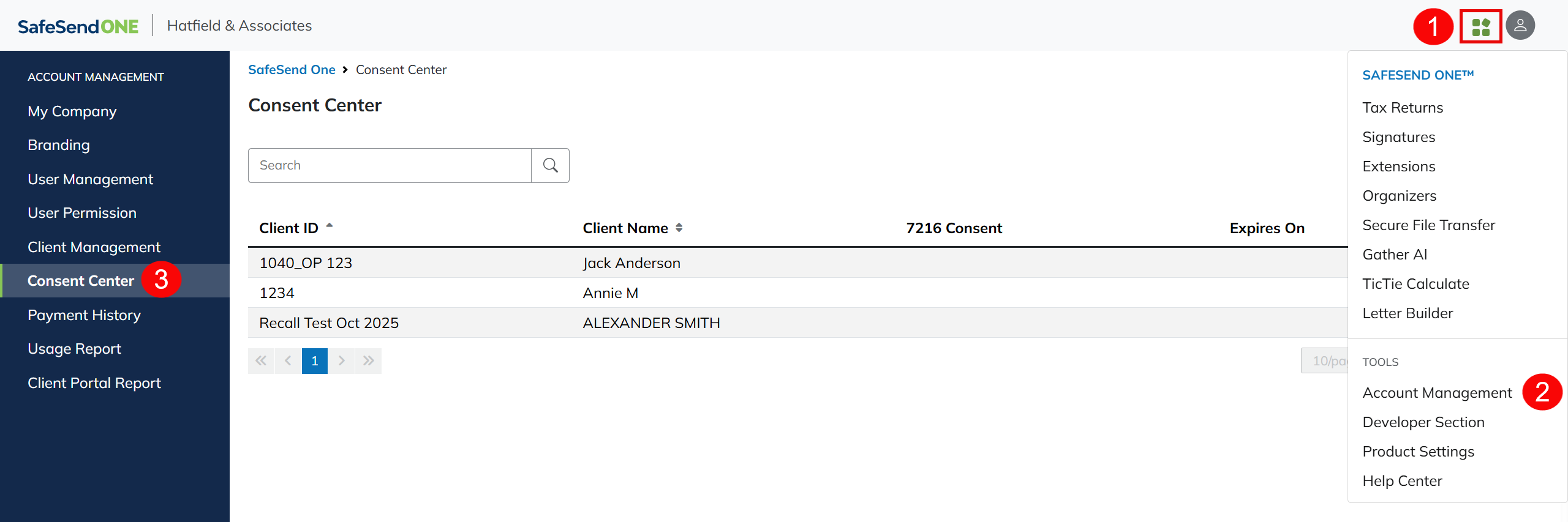Open the app launcher grid icon
This screenshot has height=522, width=1568.
point(1480,27)
